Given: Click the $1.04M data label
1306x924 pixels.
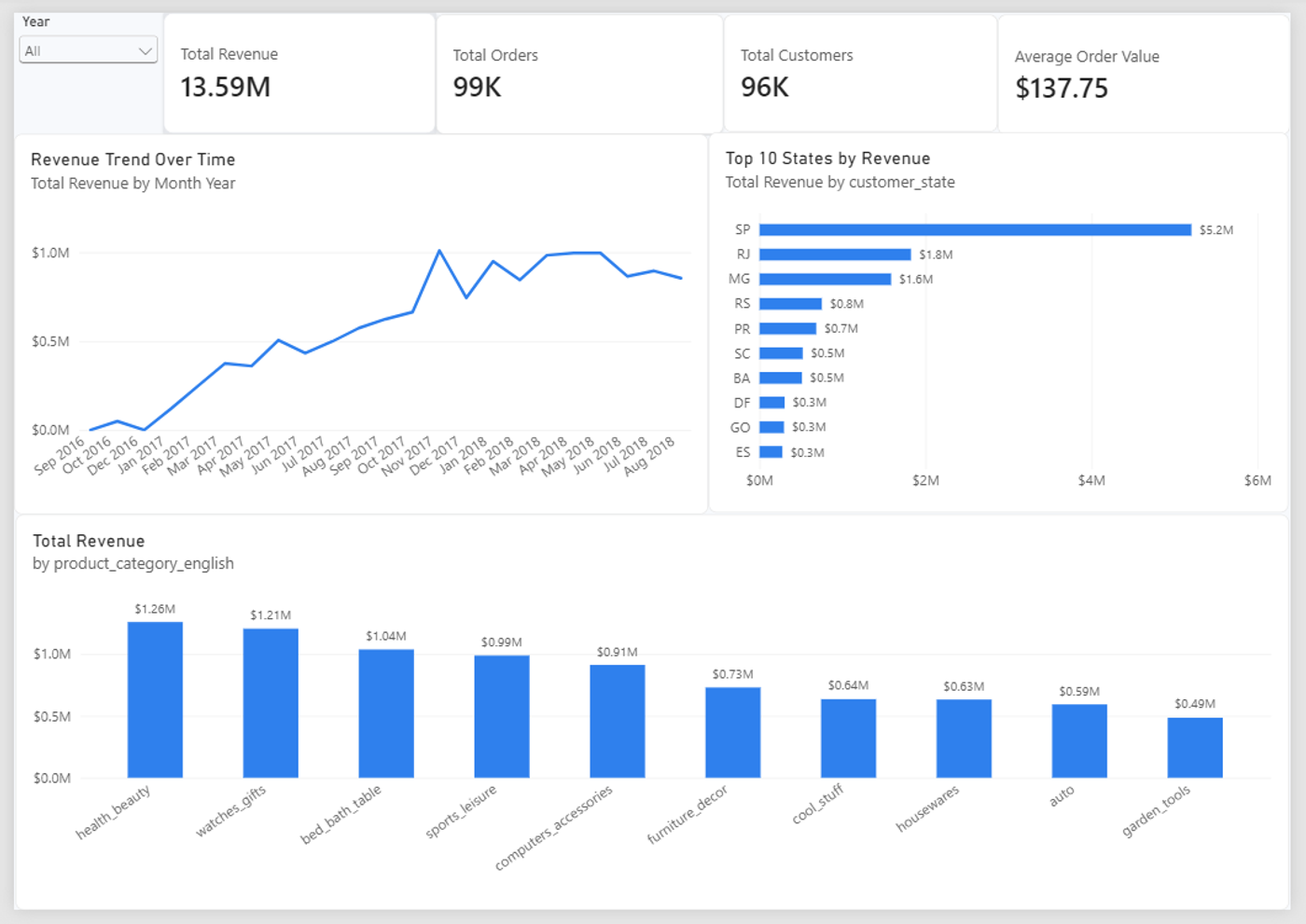Looking at the screenshot, I should (386, 636).
